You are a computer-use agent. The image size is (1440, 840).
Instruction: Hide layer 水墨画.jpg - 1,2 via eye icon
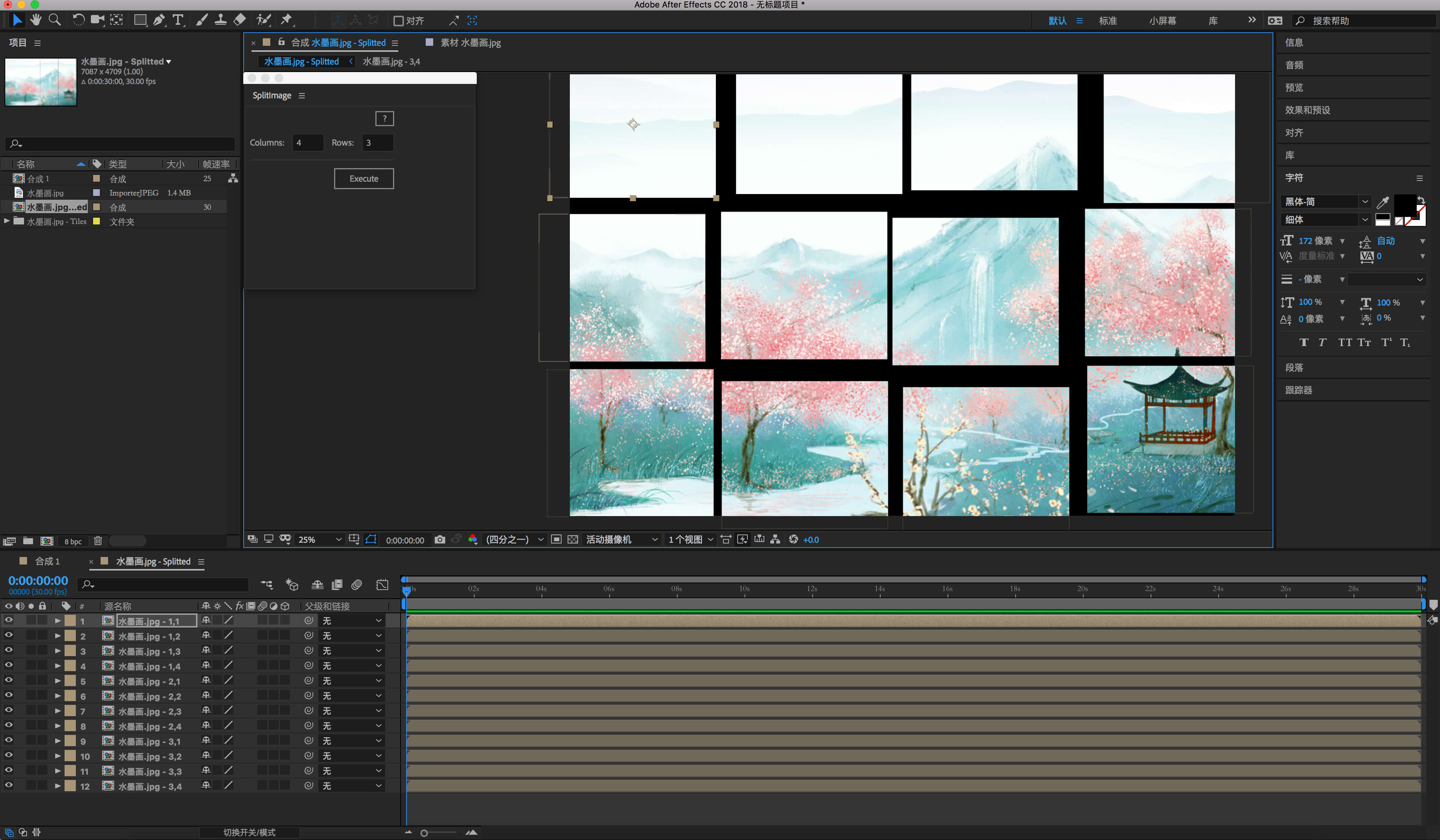point(9,635)
